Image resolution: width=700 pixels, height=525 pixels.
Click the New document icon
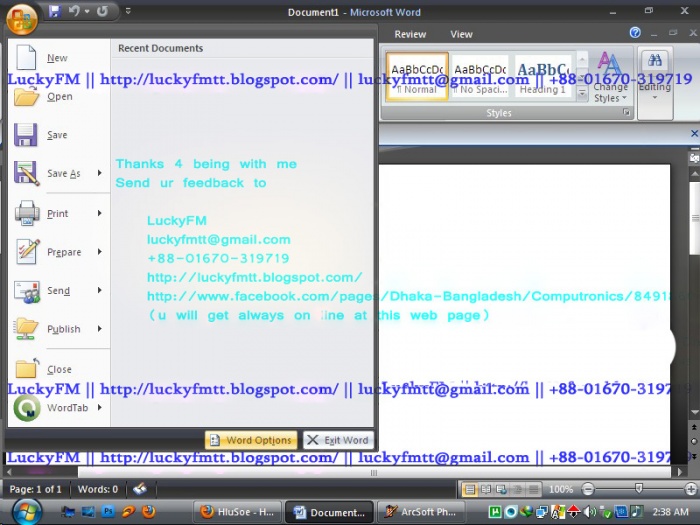tap(27, 57)
